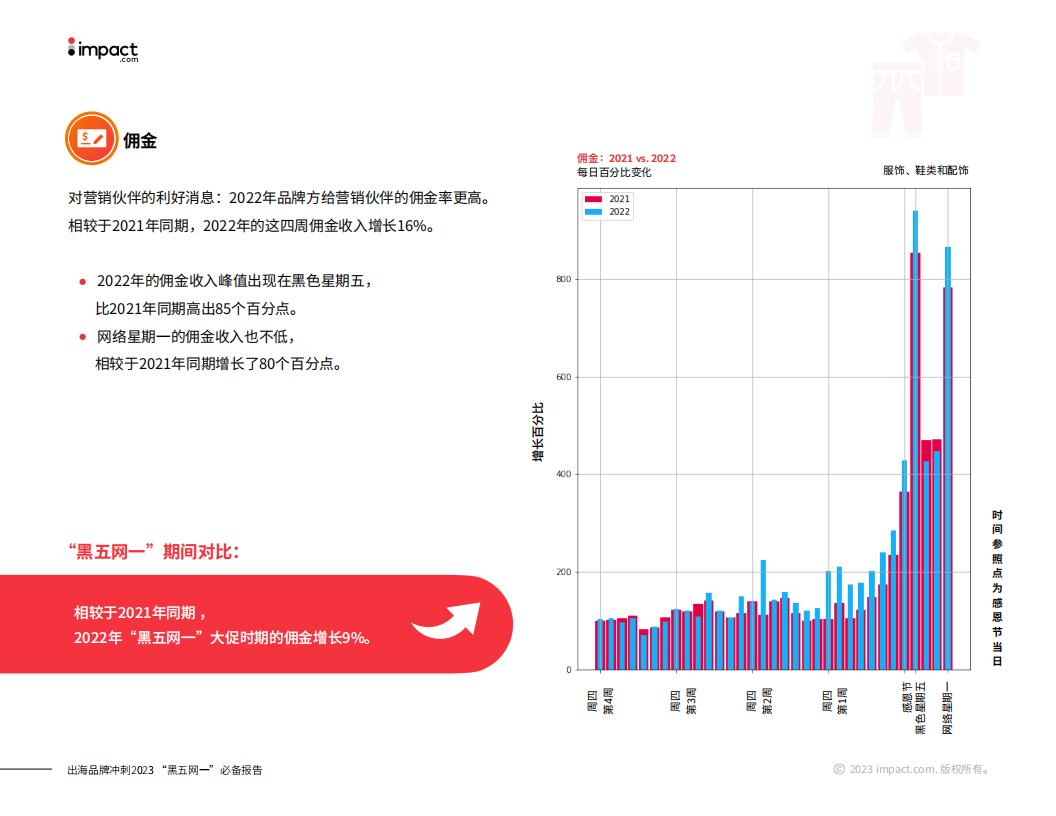Click the 增长百分比 y-axis label
The height and width of the screenshot is (816, 1056).
coord(538,432)
